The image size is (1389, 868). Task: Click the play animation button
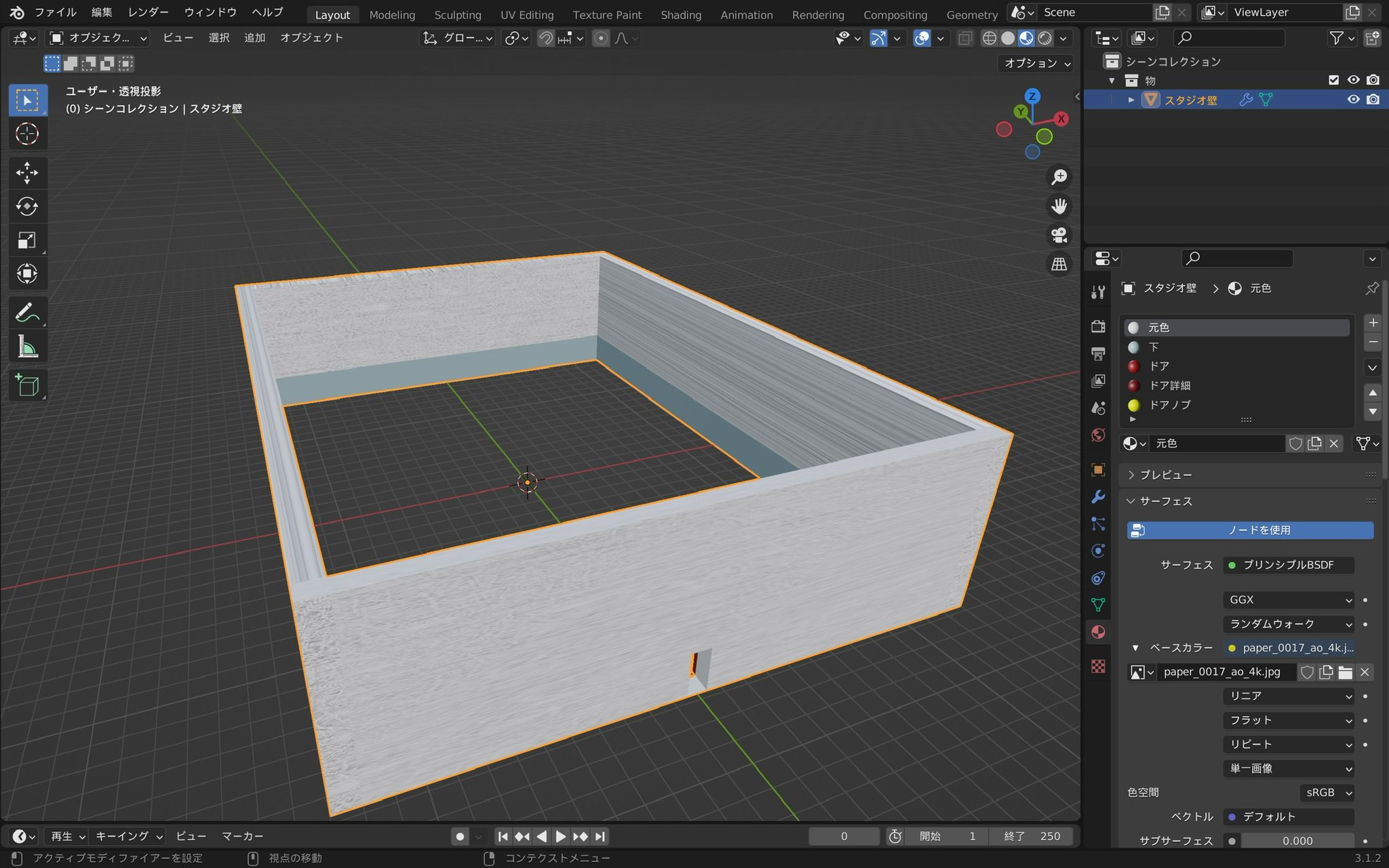tap(560, 836)
